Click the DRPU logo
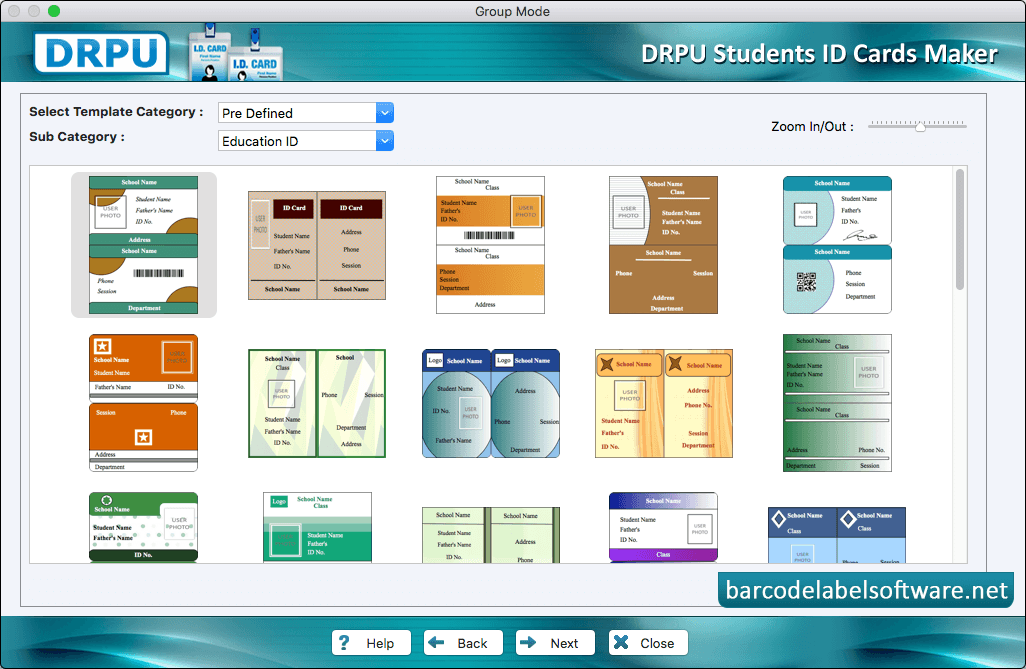 click(x=101, y=53)
